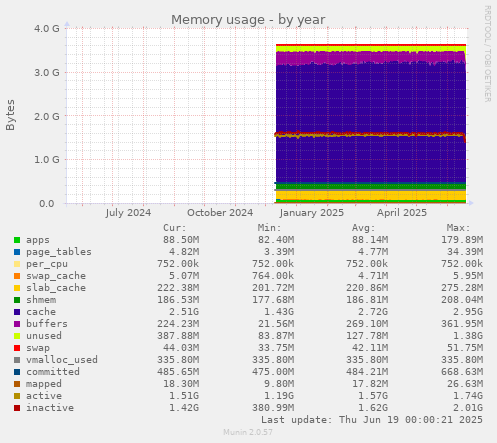This screenshot has height=443, width=497.
Task: Click the committed max value 668.63M
Action: (462, 372)
